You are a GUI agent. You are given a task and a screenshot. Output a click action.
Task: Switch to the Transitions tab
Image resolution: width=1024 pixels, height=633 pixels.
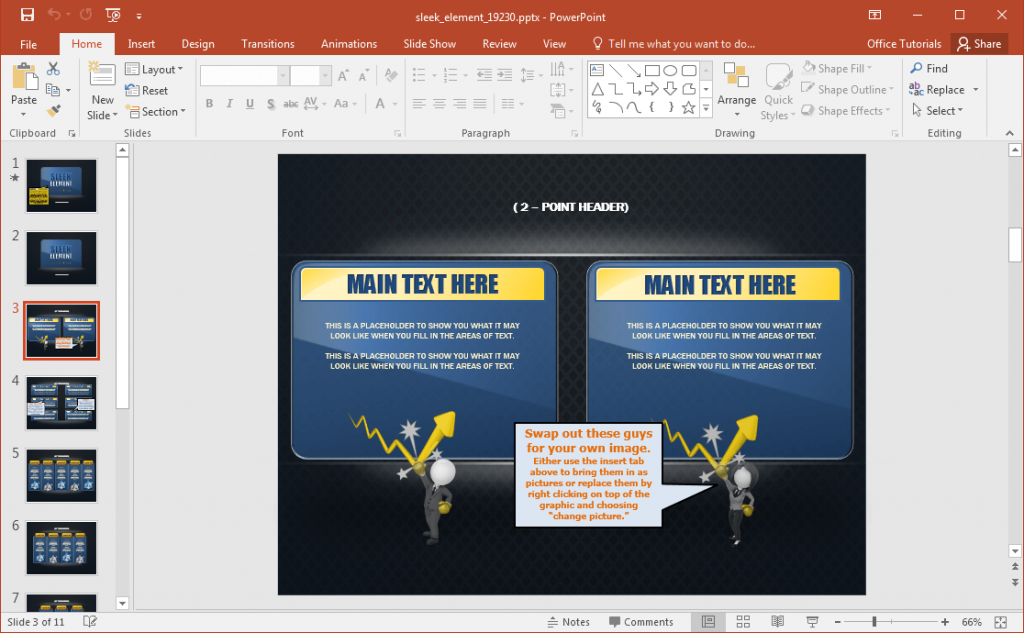pos(267,43)
